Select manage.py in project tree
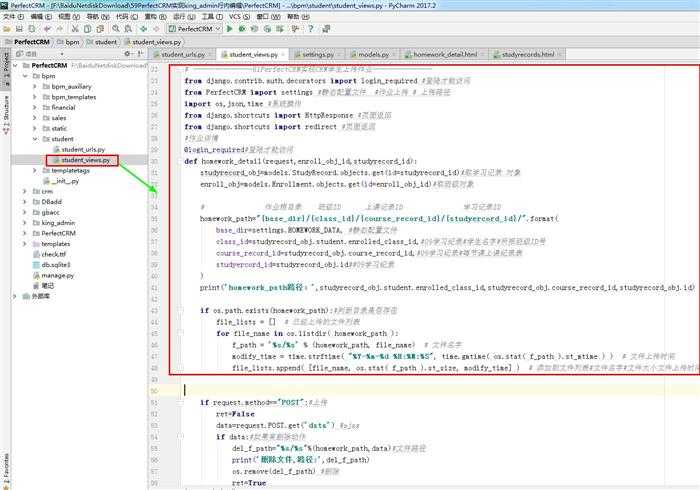 click(53, 275)
